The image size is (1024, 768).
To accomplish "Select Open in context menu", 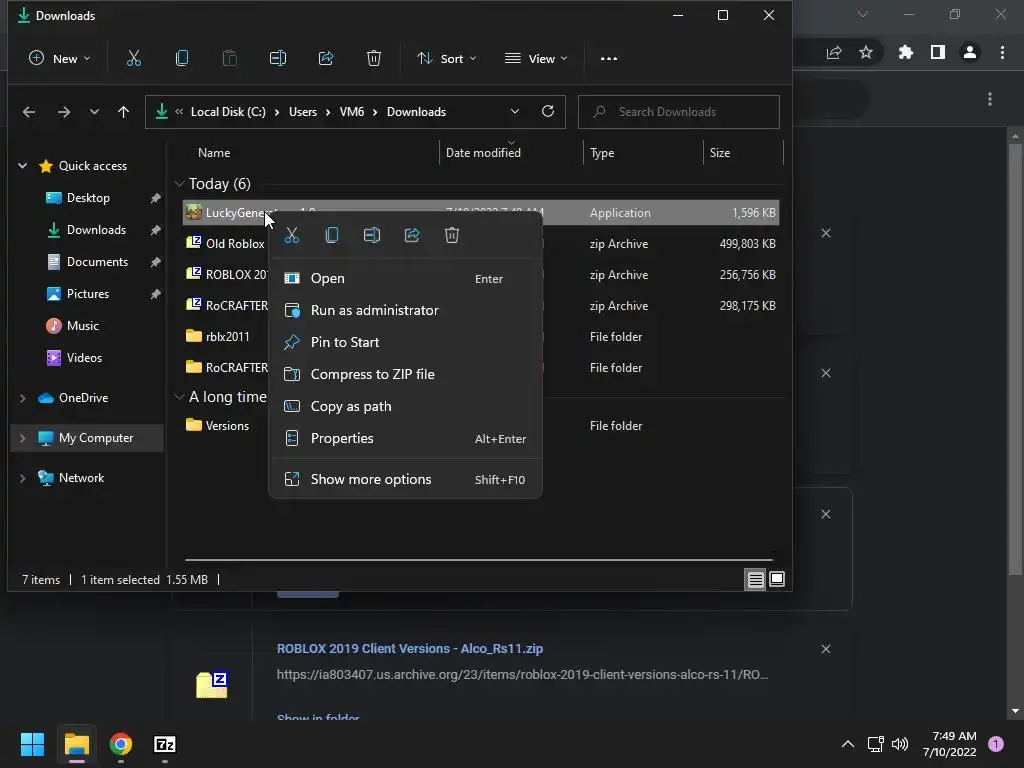I will point(405,278).
